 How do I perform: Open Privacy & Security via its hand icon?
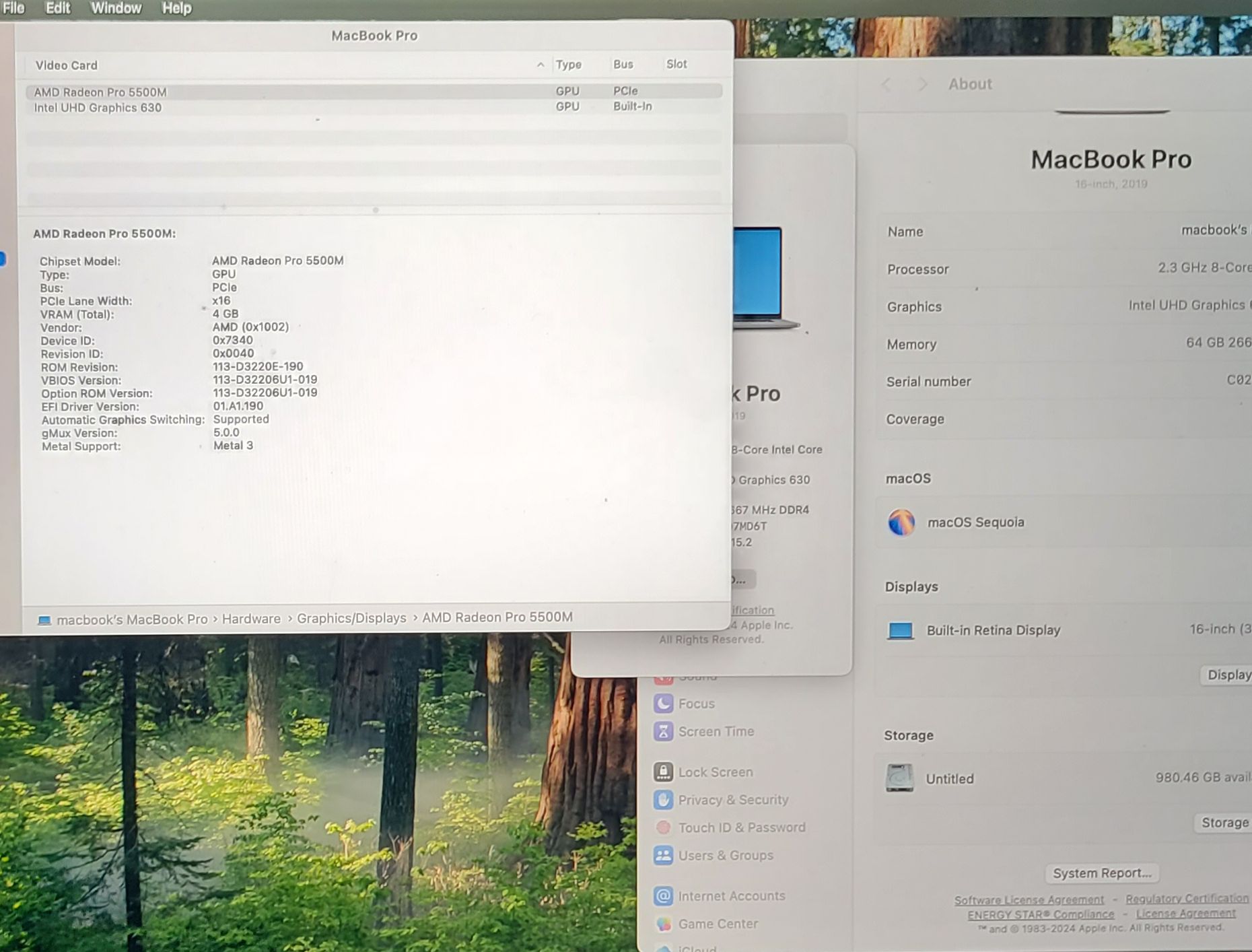663,800
